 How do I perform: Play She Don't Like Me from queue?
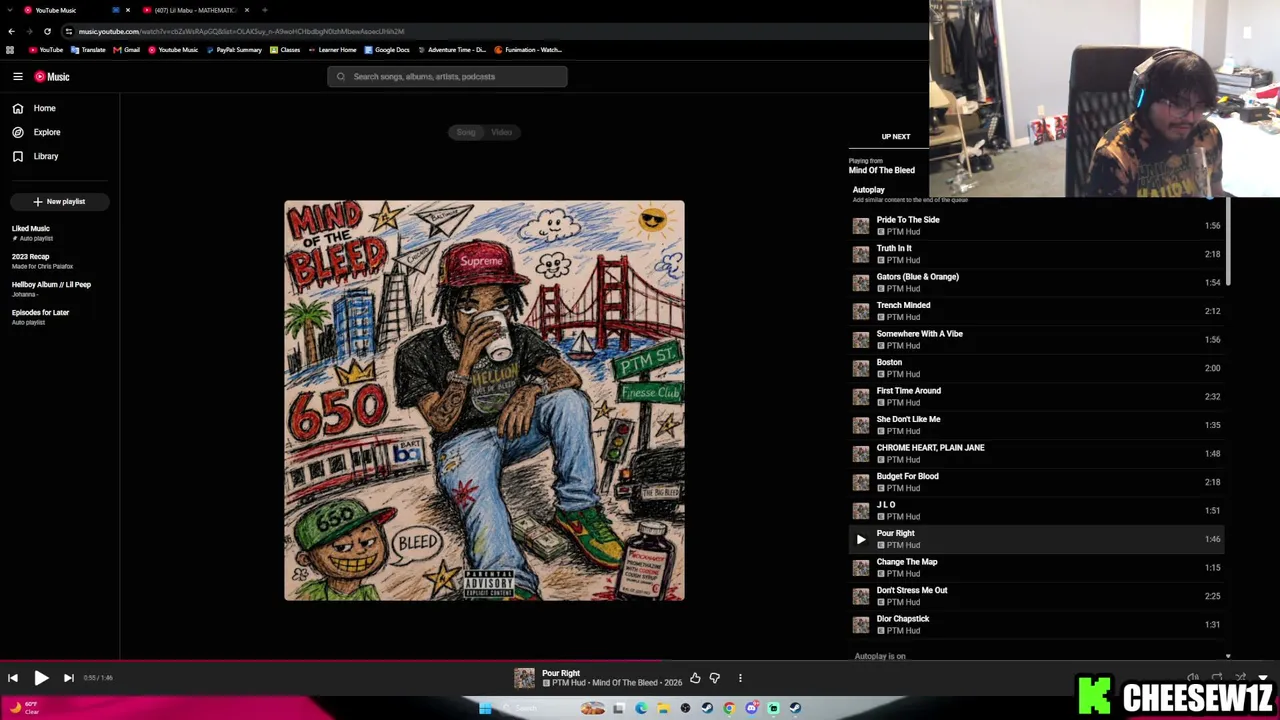tap(1037, 425)
